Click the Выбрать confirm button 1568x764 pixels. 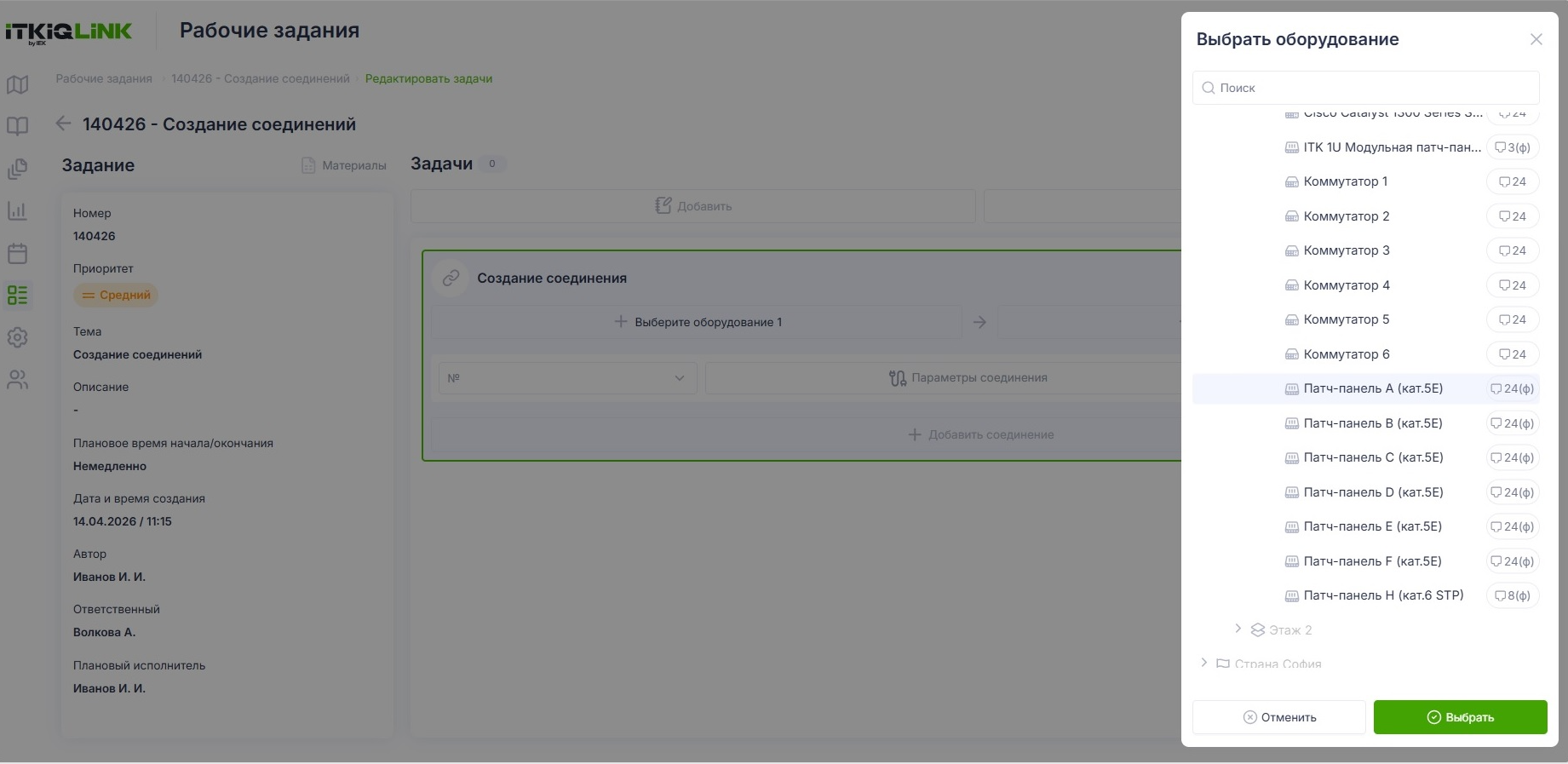pyautogui.click(x=1460, y=717)
